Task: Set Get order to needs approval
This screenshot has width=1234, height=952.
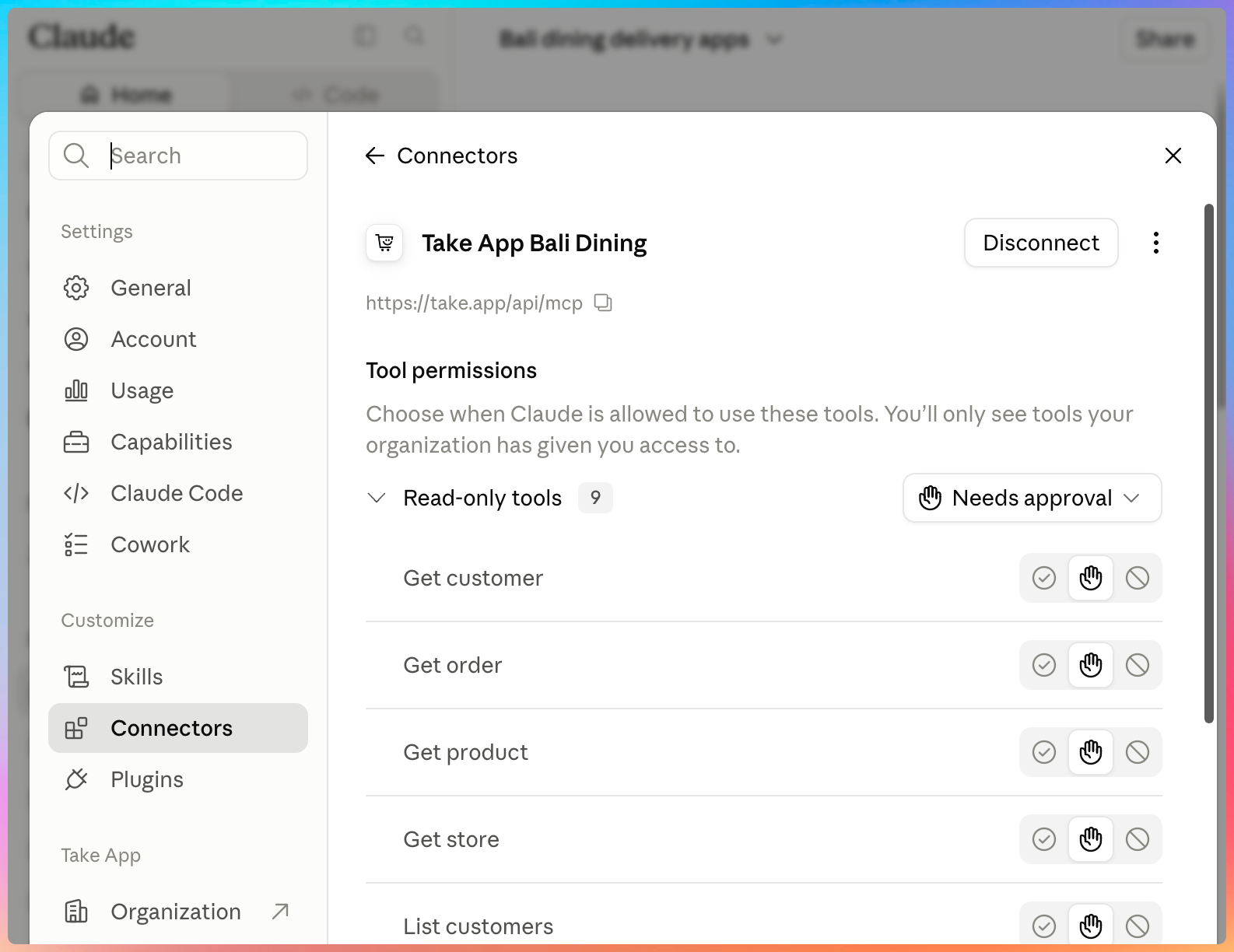Action: tap(1091, 665)
